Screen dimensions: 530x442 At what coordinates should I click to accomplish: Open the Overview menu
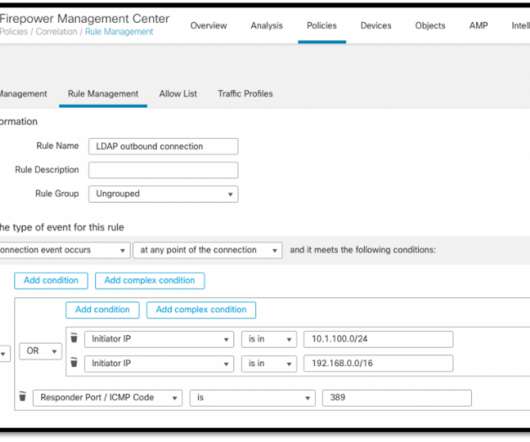point(209,26)
